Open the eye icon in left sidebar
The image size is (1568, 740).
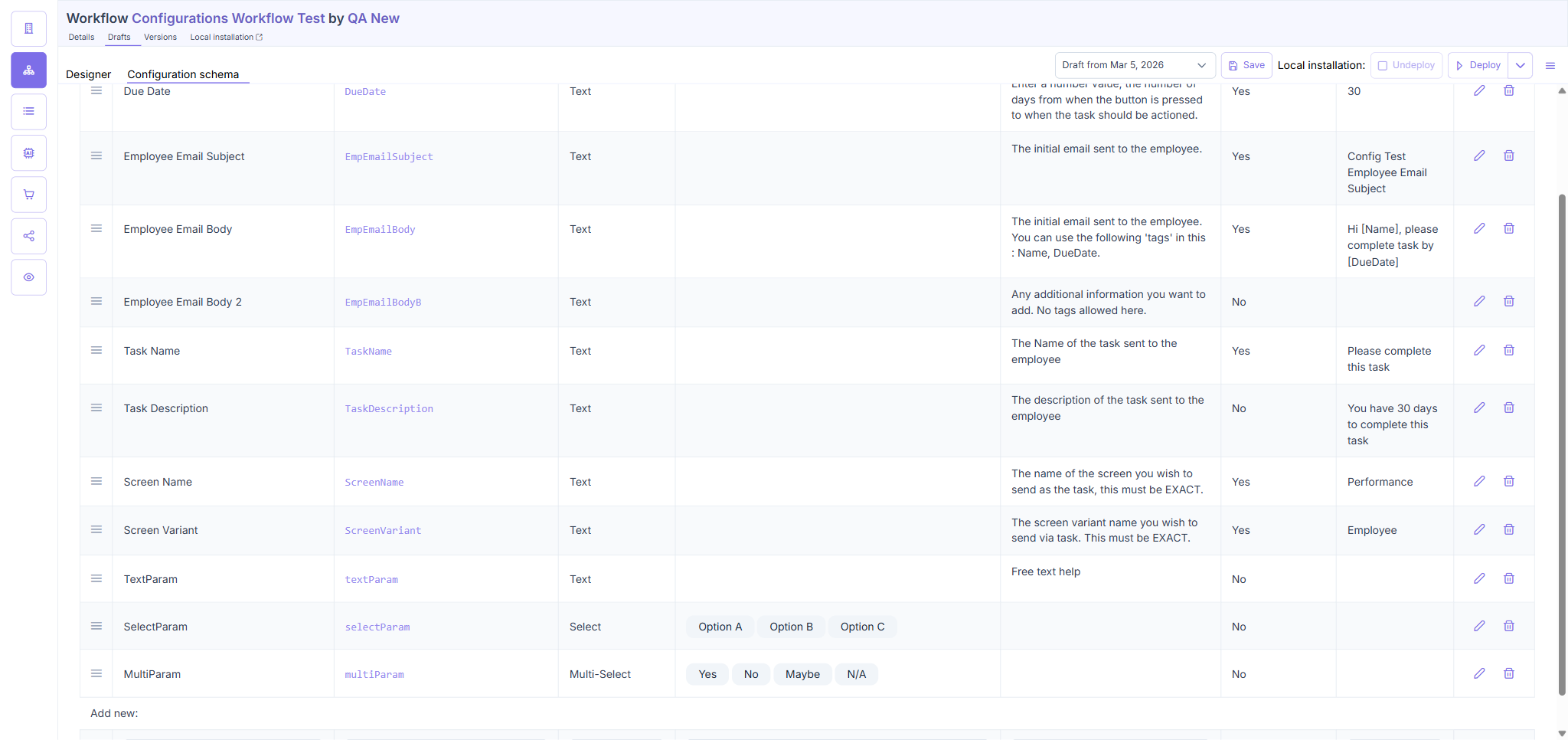click(x=29, y=277)
